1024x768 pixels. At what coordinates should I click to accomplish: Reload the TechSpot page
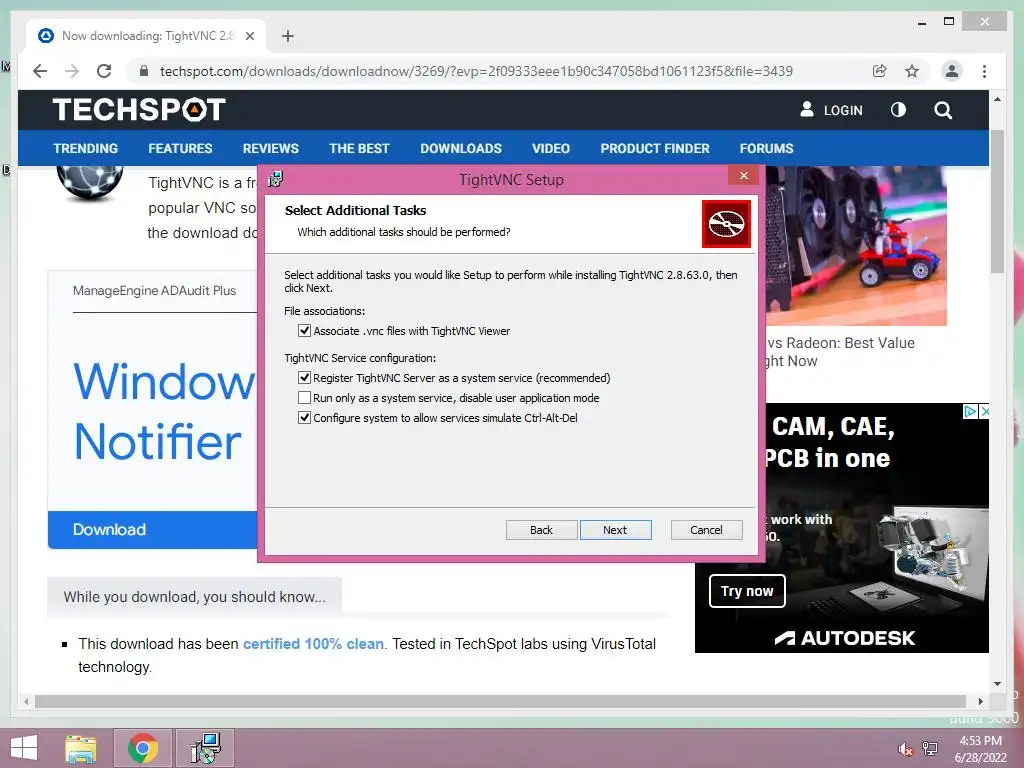(104, 71)
